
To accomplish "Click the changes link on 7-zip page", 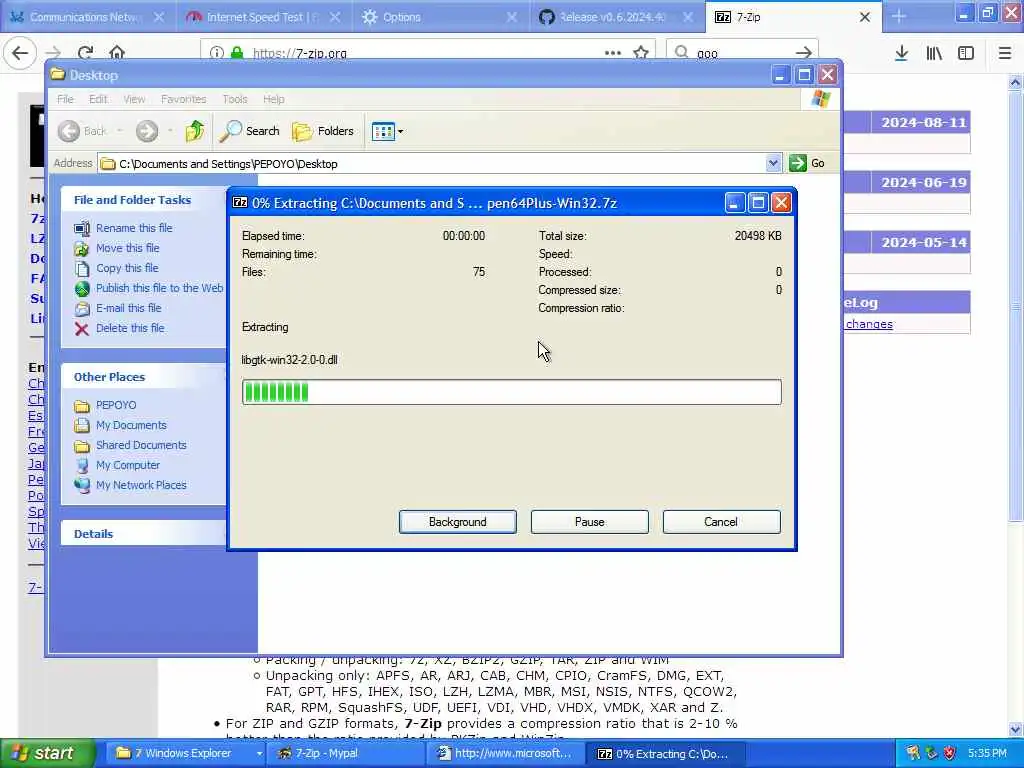I will (x=869, y=324).
